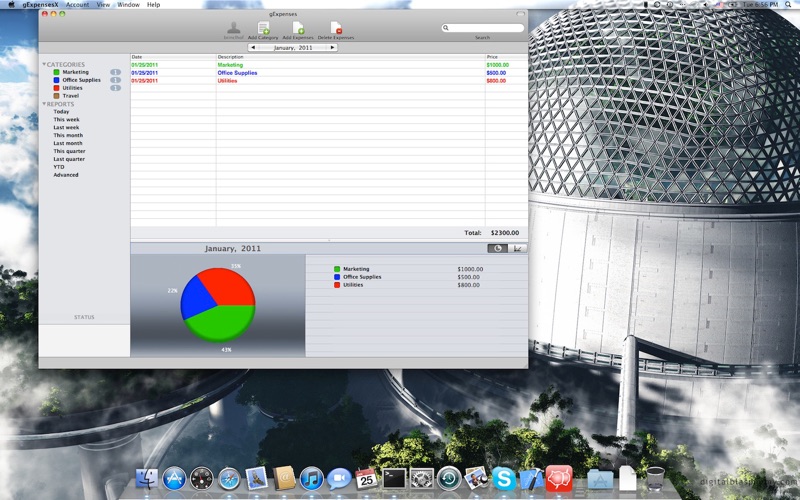Go to the previous month
The height and width of the screenshot is (500, 800).
click(253, 47)
